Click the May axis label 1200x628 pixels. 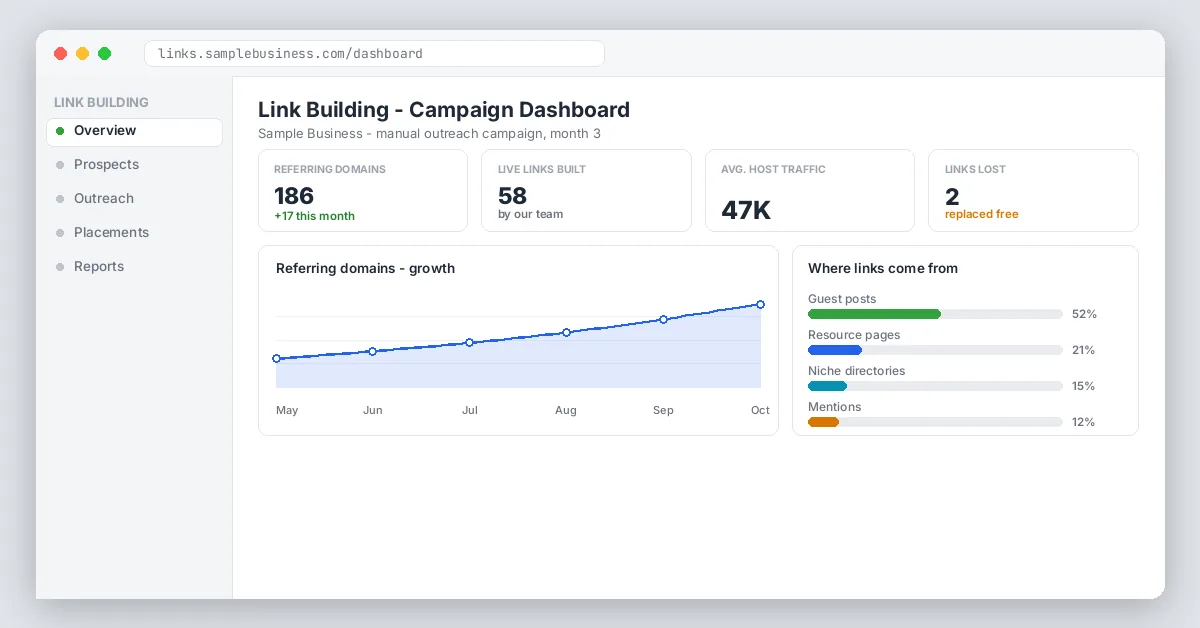[287, 410]
